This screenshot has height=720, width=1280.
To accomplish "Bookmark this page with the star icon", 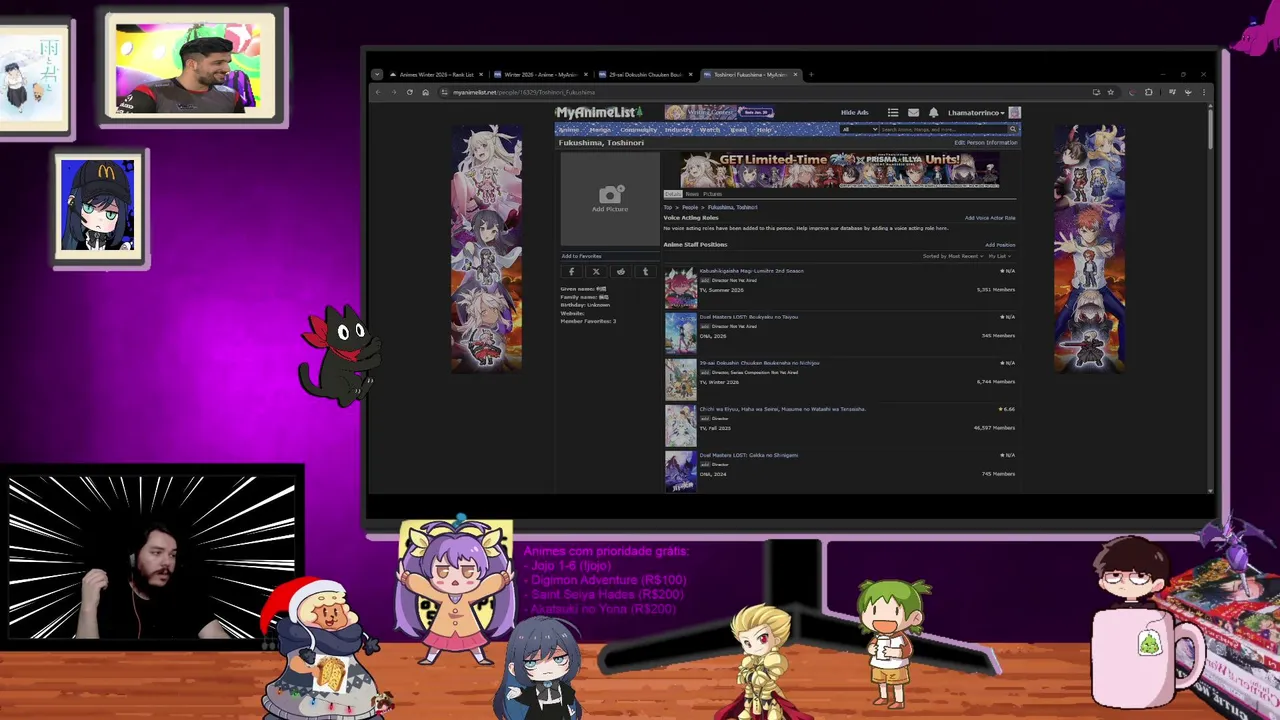I will (x=1110, y=92).
